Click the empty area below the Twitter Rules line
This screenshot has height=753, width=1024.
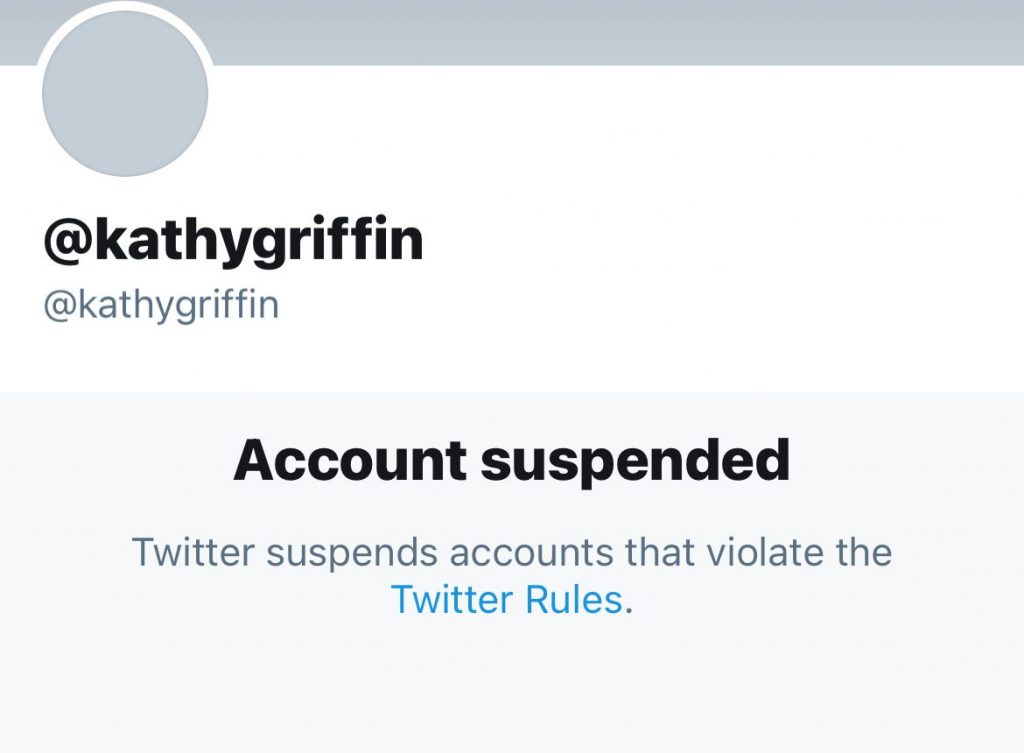[x=512, y=690]
